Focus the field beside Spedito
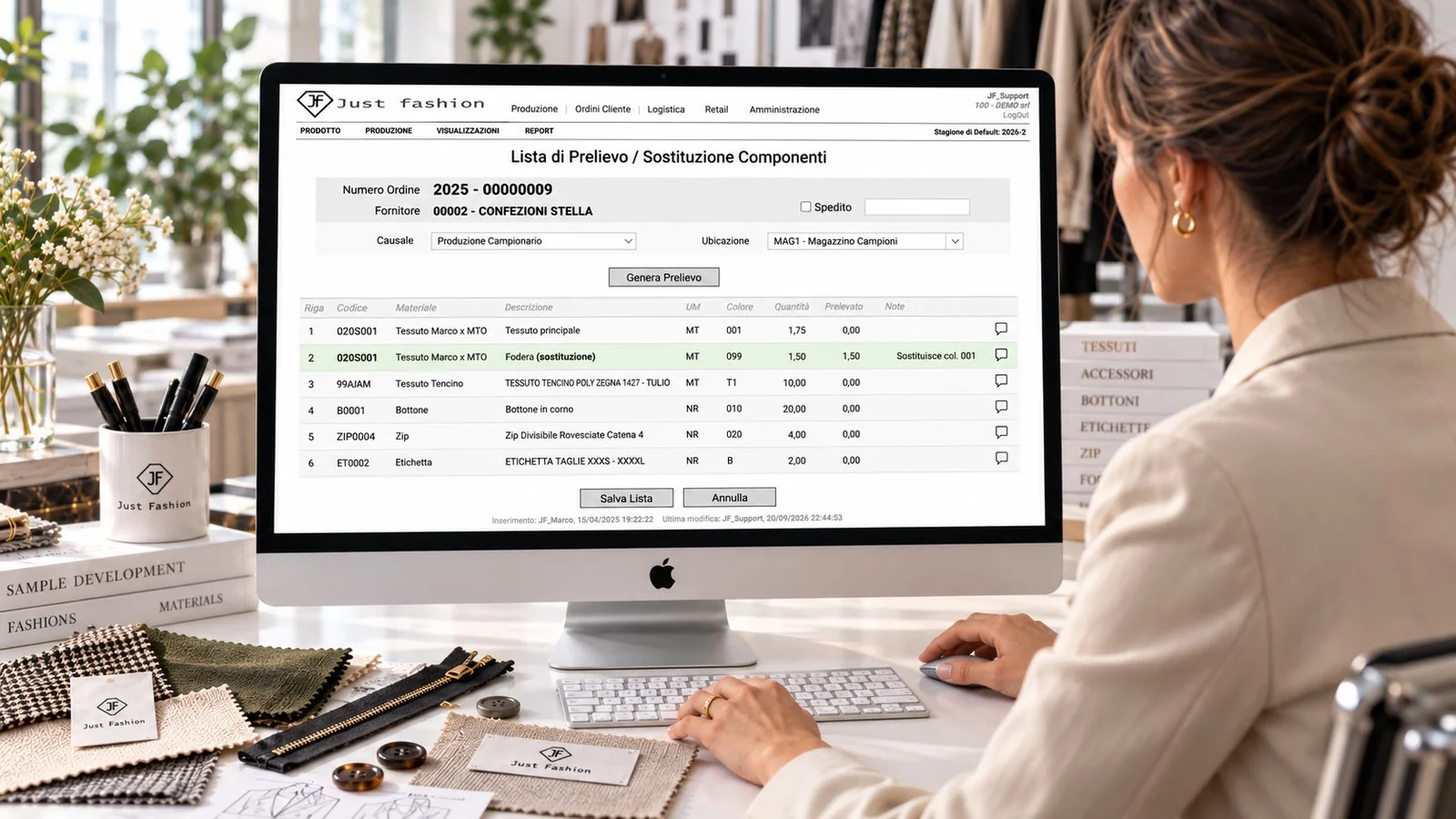Viewport: 1456px width, 819px height. click(x=916, y=207)
